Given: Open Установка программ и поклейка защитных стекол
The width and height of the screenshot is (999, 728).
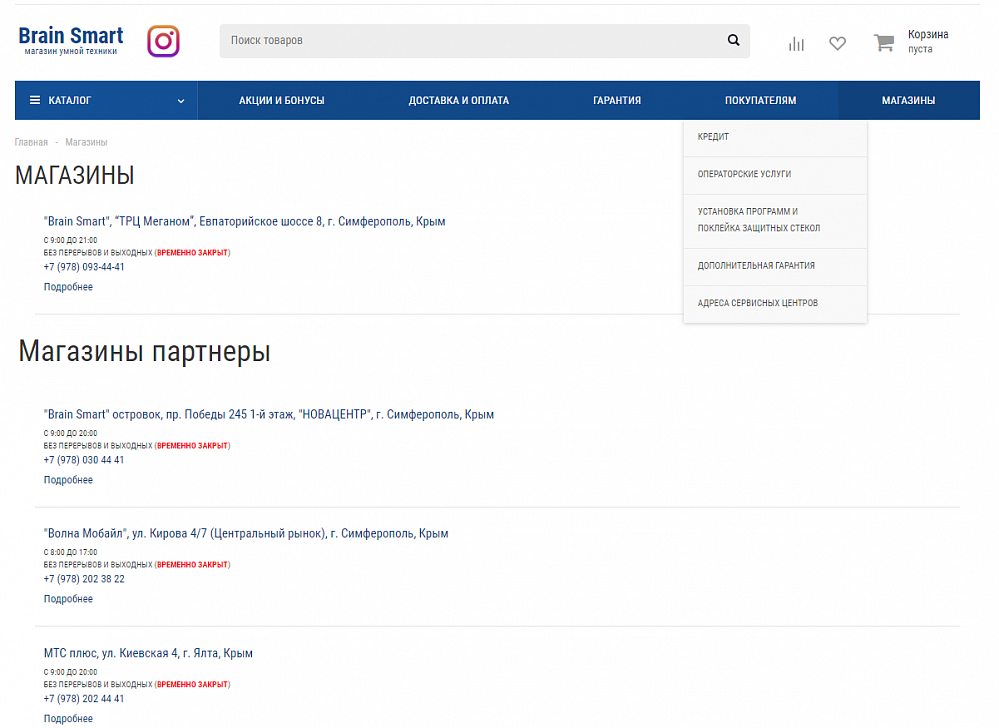Looking at the screenshot, I should pyautogui.click(x=775, y=220).
